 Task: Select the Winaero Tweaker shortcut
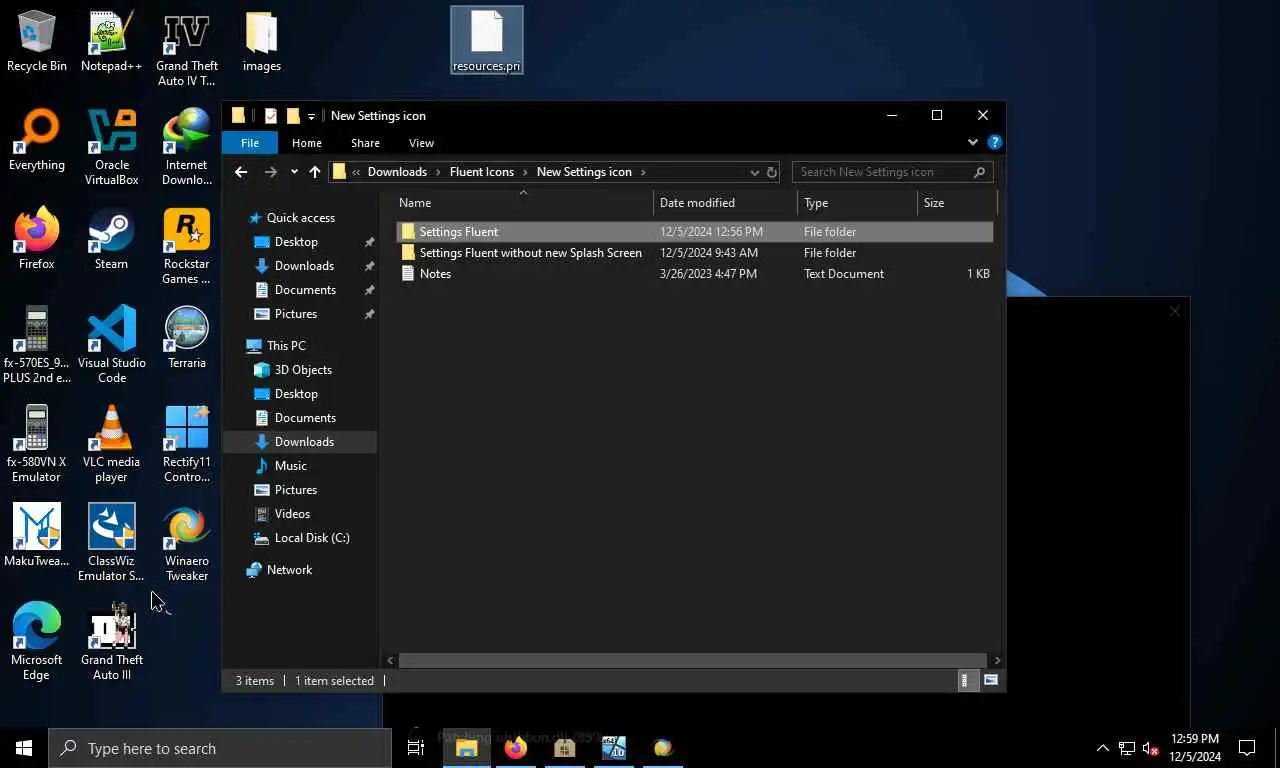click(186, 544)
